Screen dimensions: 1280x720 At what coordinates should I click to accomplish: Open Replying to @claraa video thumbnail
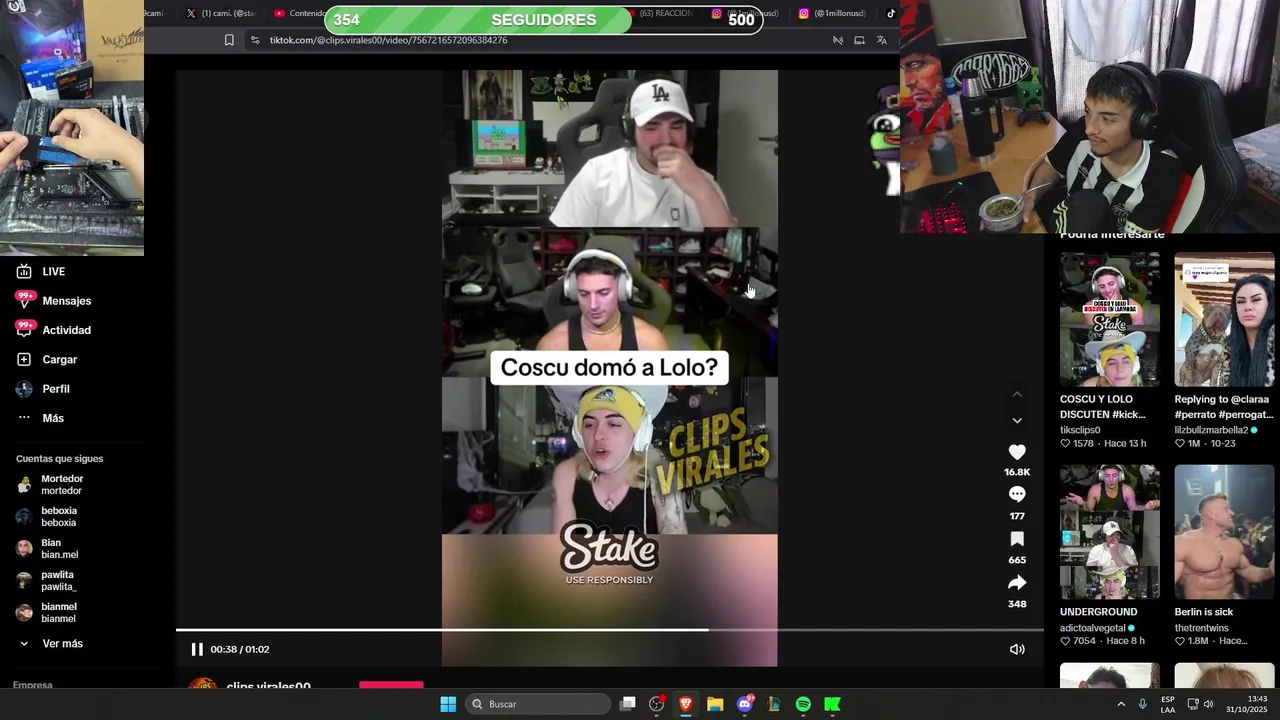click(1224, 319)
